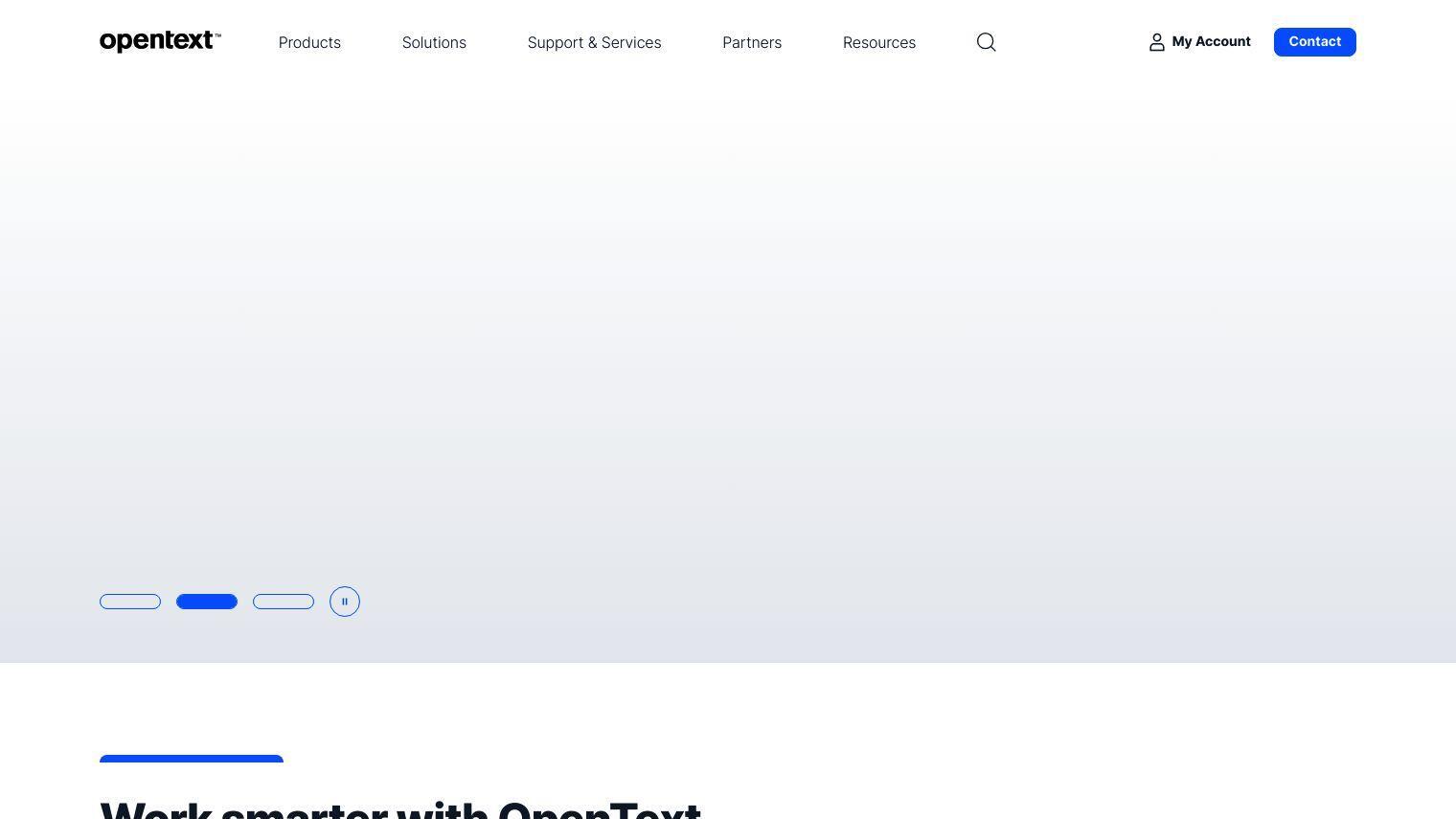The image size is (1456, 819).
Task: Open the Resources menu
Action: click(879, 42)
